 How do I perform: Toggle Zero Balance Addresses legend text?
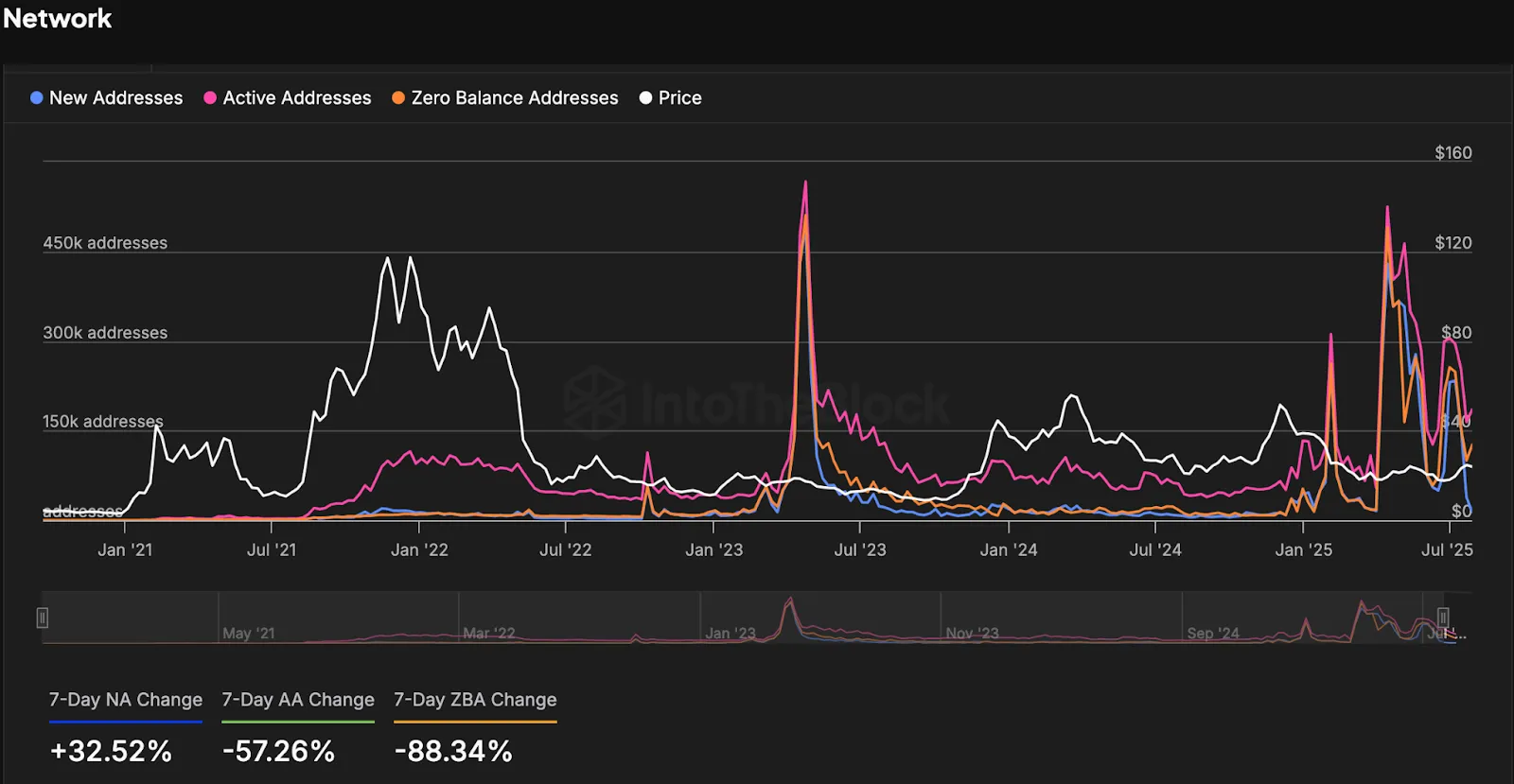[x=514, y=98]
